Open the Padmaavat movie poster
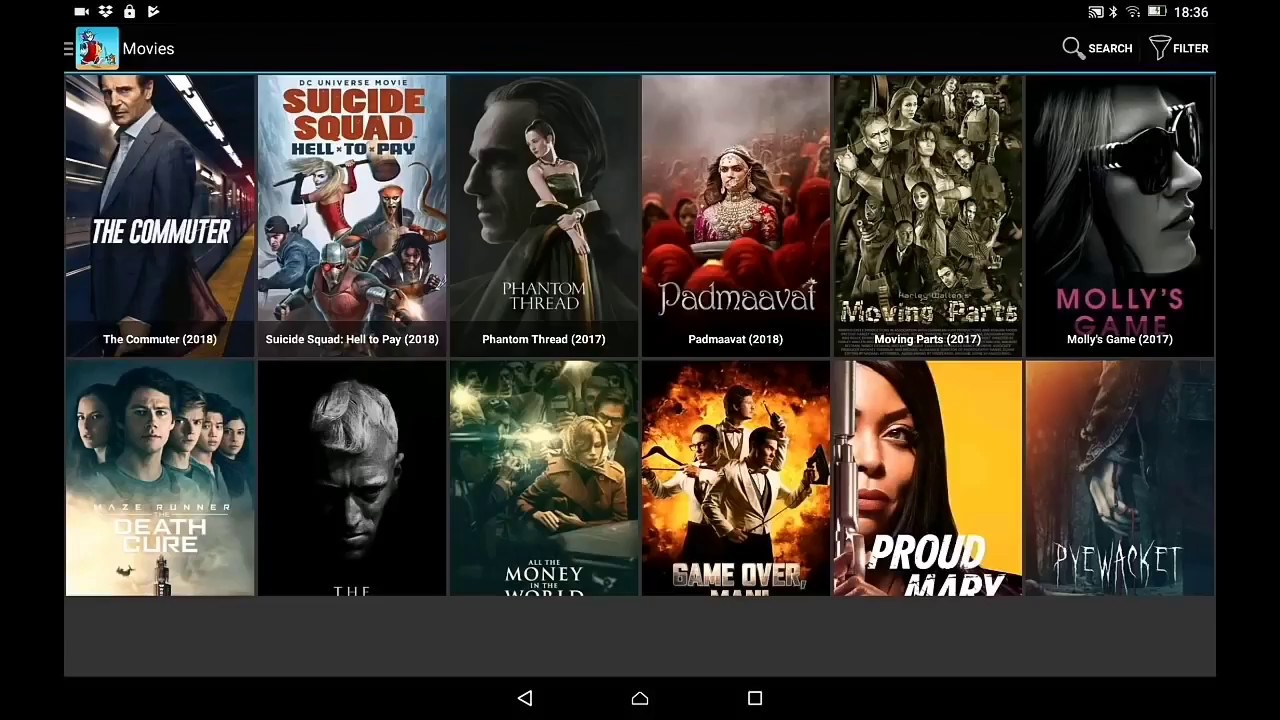 tap(736, 215)
